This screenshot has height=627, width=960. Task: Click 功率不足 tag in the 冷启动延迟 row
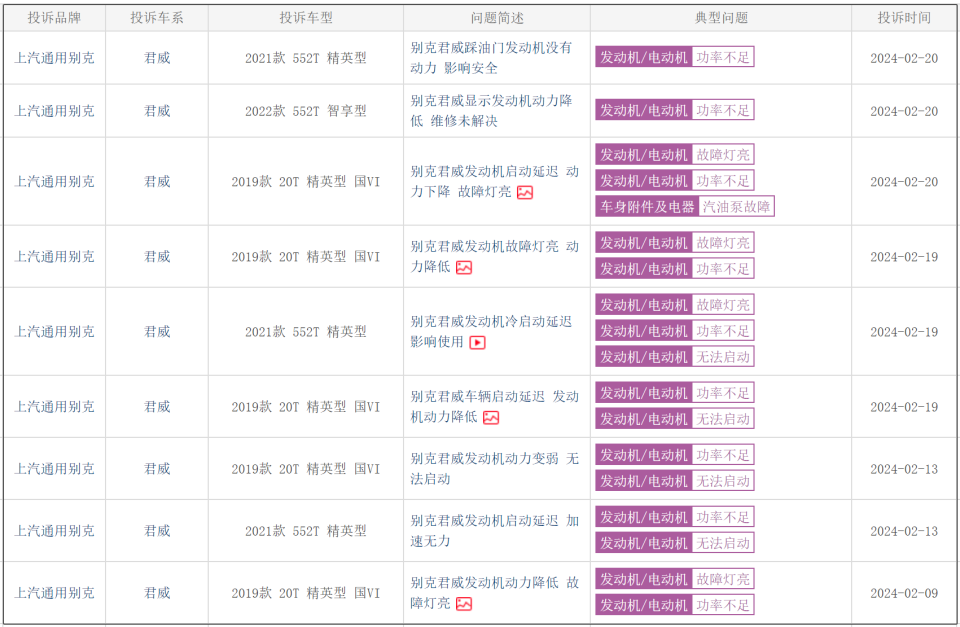(675, 331)
